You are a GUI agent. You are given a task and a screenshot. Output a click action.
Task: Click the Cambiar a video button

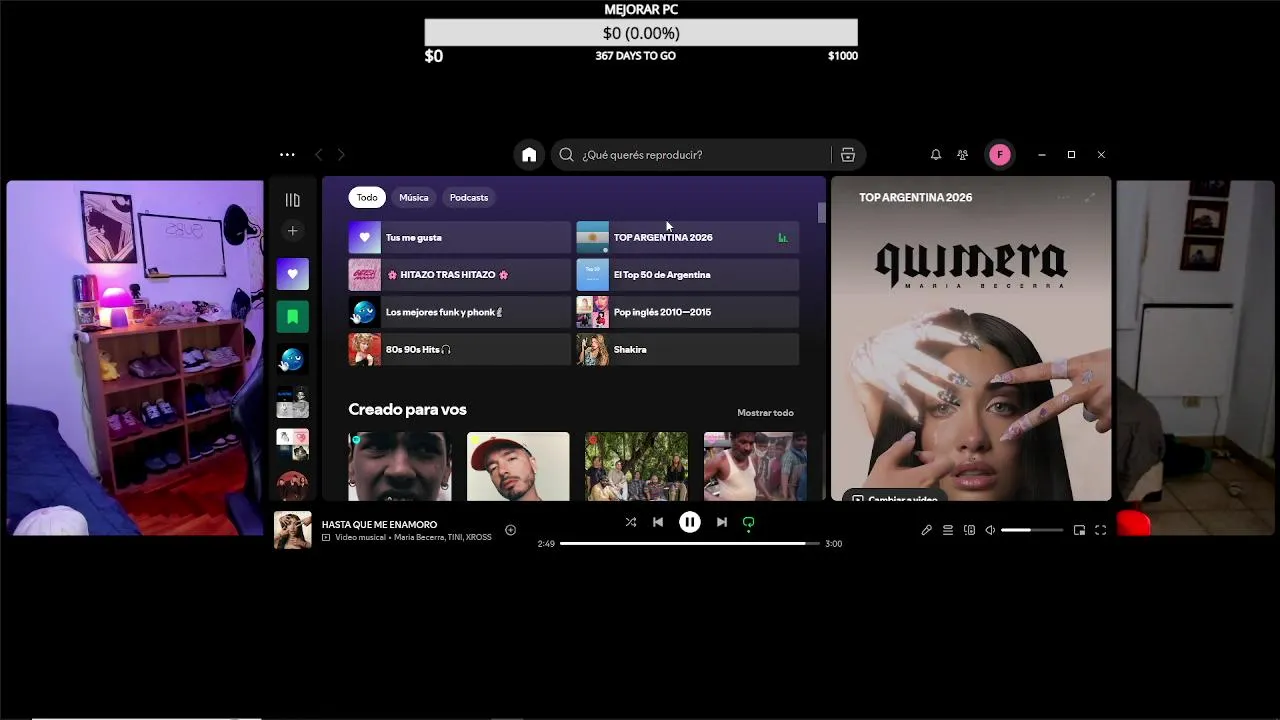pos(894,496)
